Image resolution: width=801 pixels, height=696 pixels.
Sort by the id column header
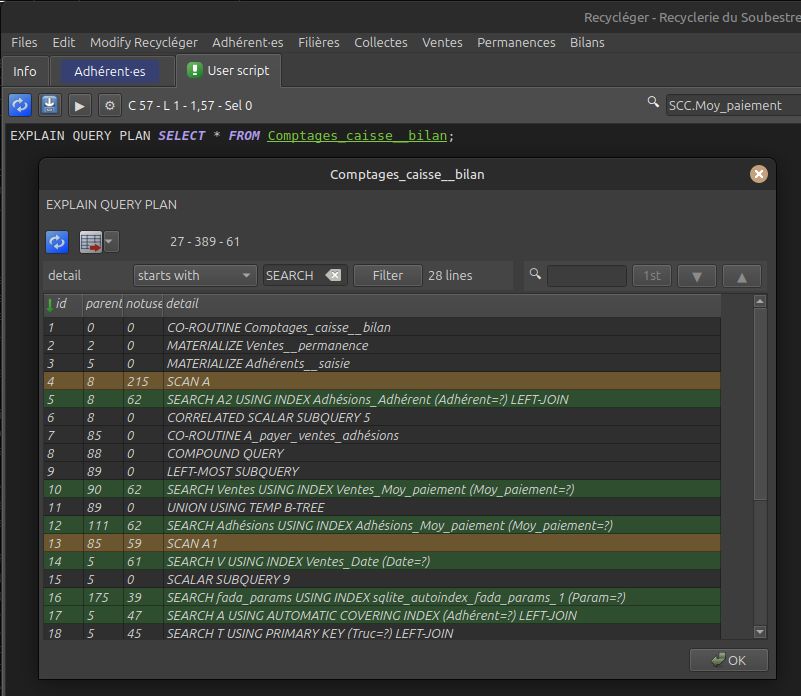(x=63, y=304)
